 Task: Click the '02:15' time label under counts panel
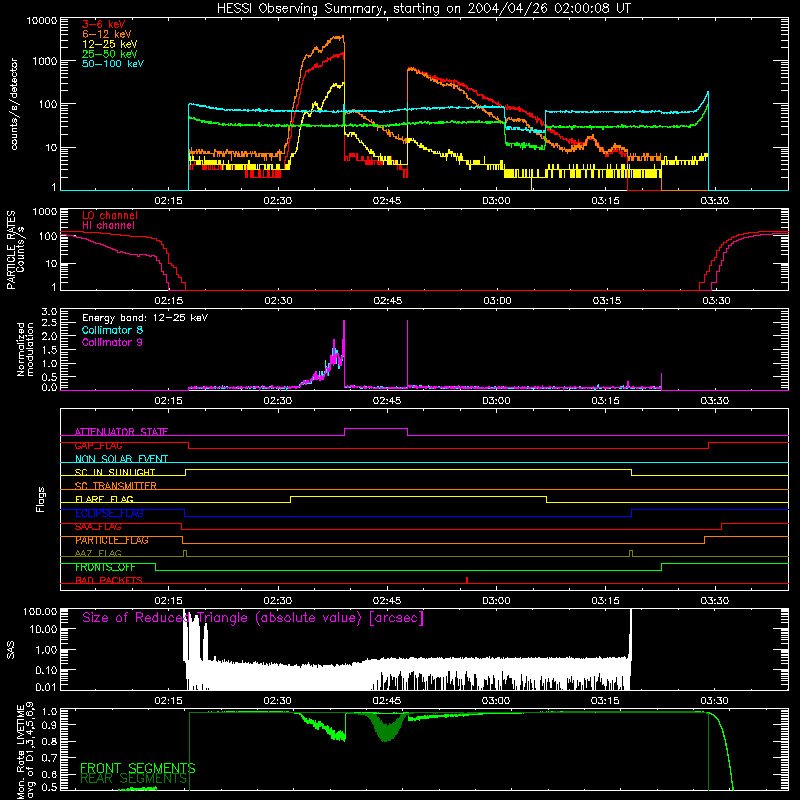tap(168, 201)
